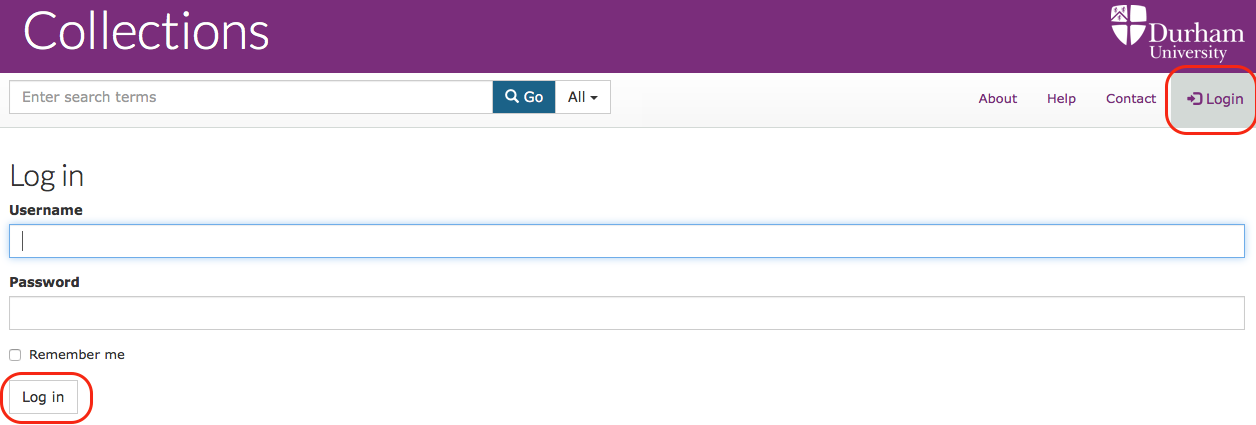This screenshot has height=425, width=1256.
Task: Click the Log in page heading
Action: (47, 176)
